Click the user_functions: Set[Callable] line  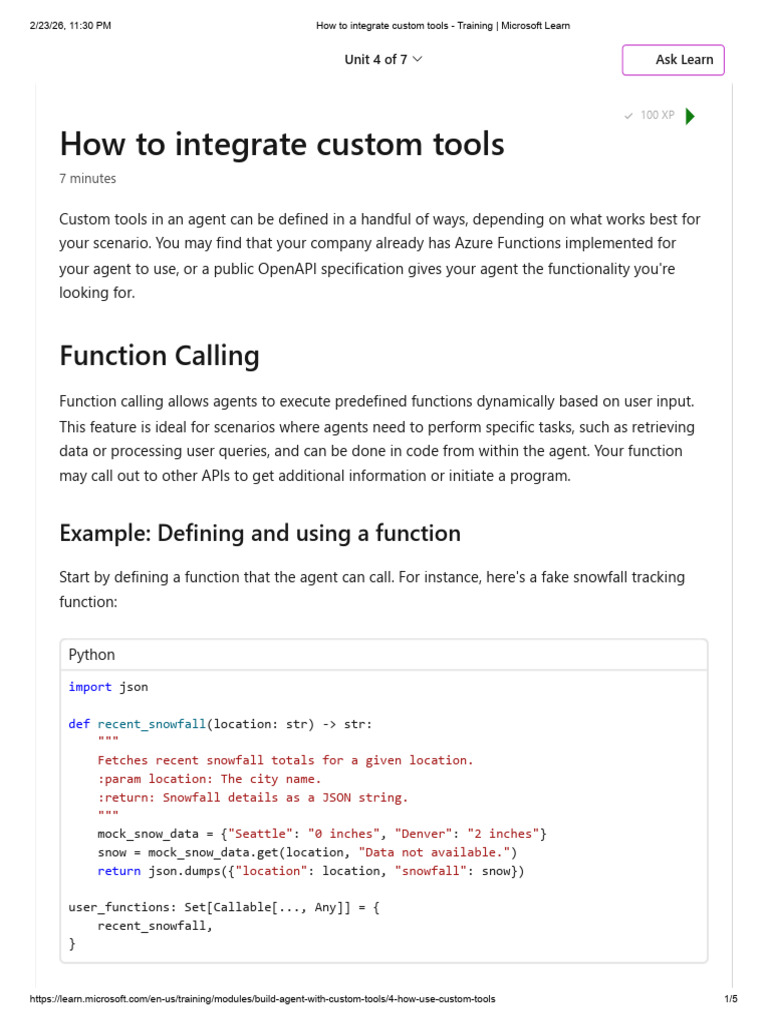(x=224, y=907)
